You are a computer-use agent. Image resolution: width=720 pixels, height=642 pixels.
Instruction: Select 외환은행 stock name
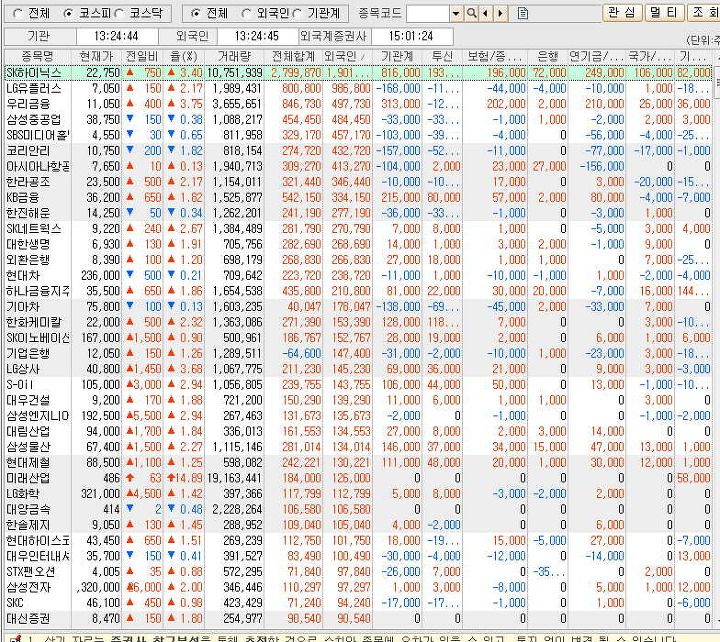(x=28, y=260)
